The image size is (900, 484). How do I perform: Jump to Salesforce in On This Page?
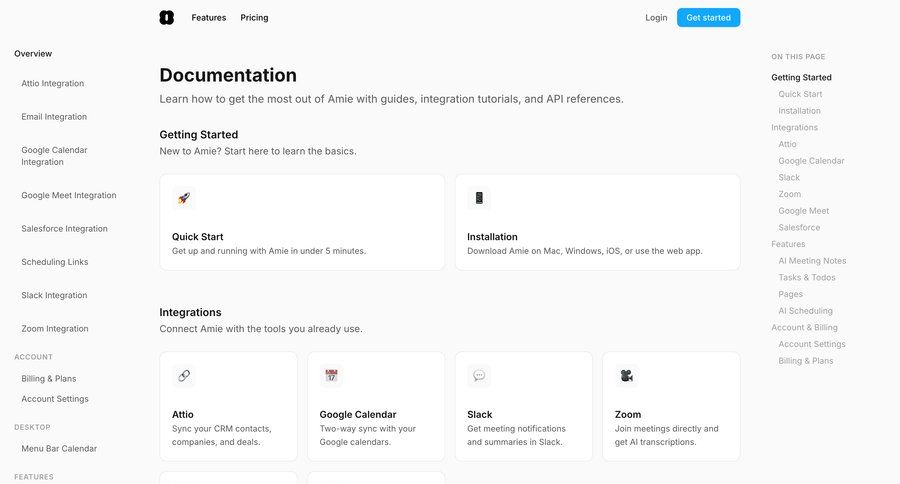coord(799,227)
